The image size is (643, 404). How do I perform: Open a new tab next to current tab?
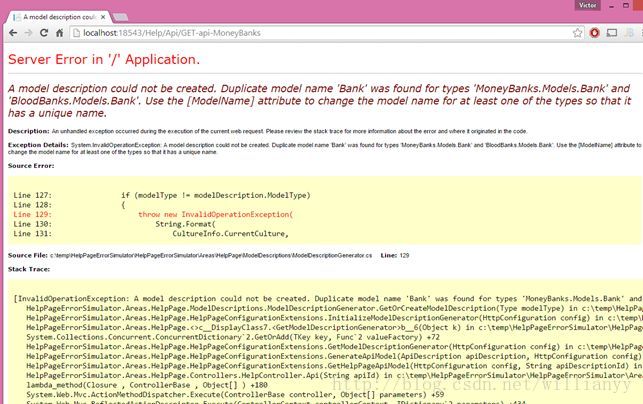tap(120, 17)
